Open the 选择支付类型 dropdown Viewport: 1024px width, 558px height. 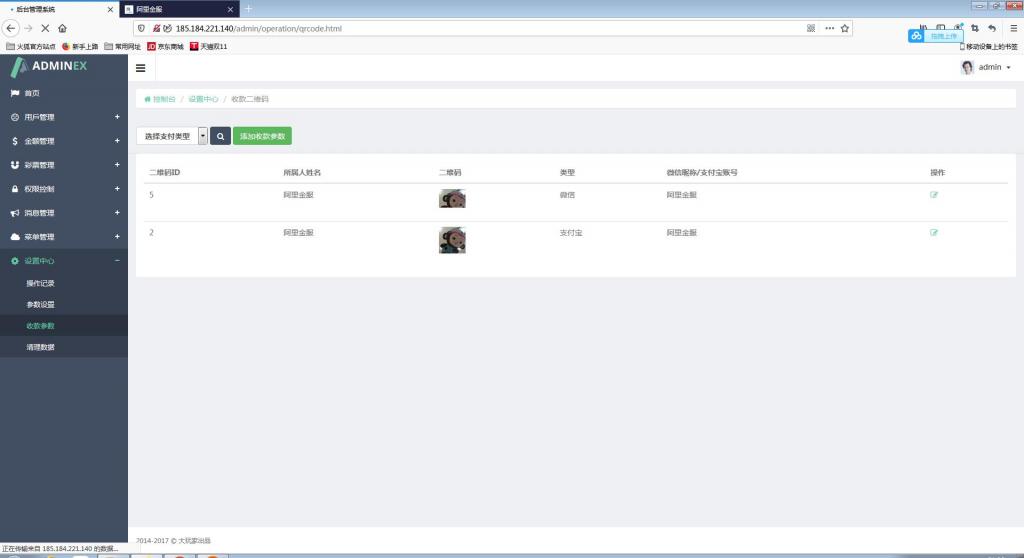172,136
